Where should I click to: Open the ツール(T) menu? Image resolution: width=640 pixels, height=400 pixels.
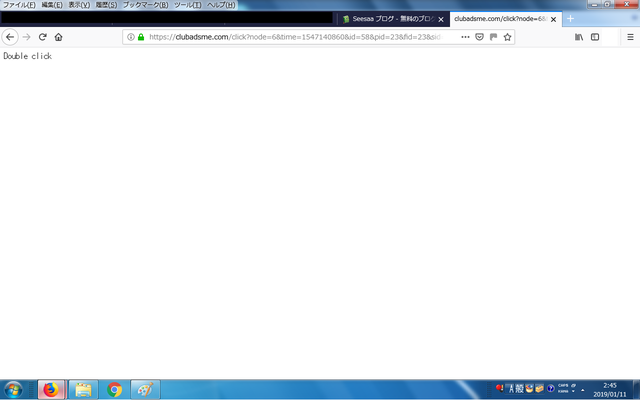pyautogui.click(x=187, y=5)
